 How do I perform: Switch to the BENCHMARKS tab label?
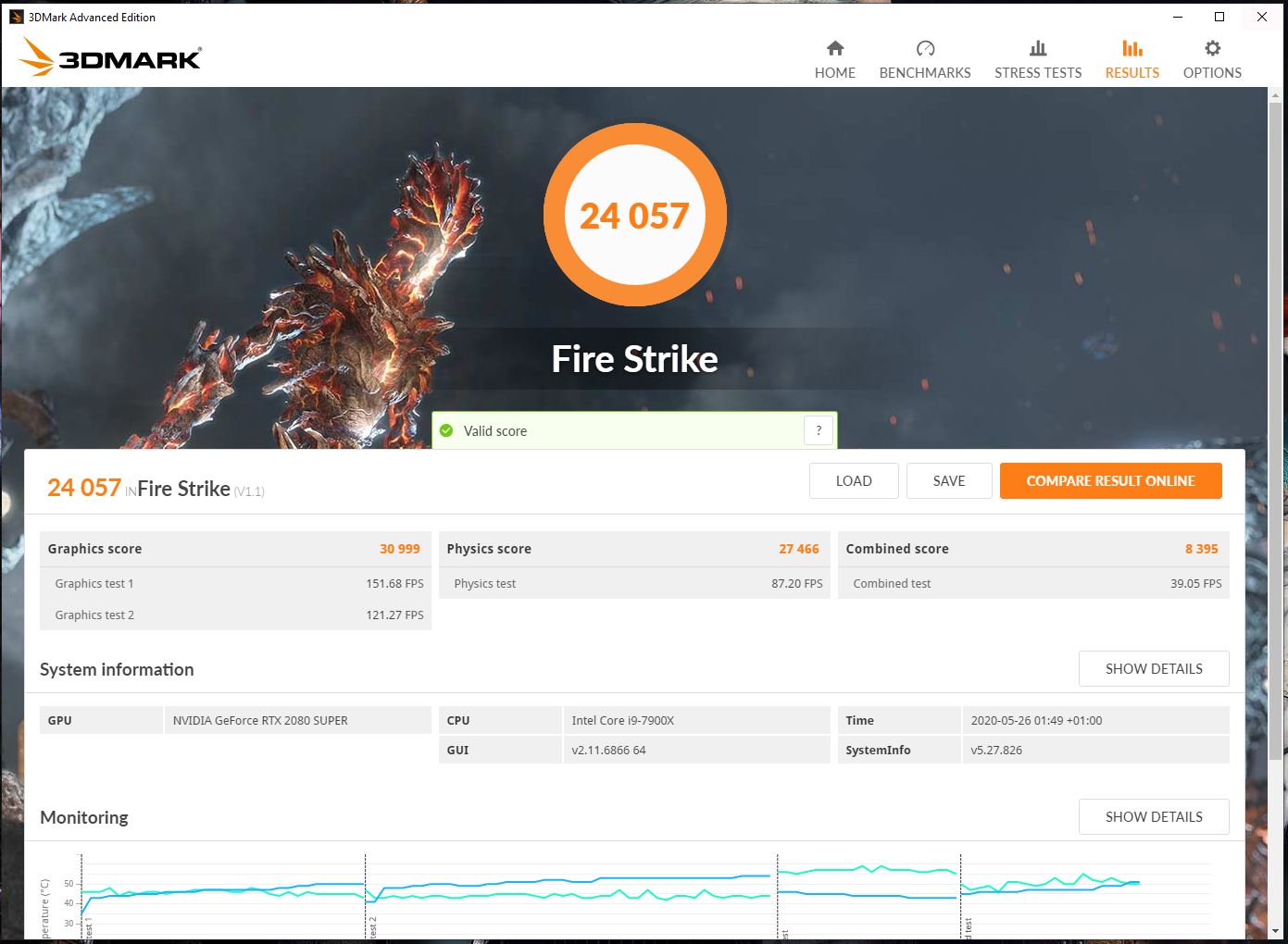pyautogui.click(x=925, y=72)
